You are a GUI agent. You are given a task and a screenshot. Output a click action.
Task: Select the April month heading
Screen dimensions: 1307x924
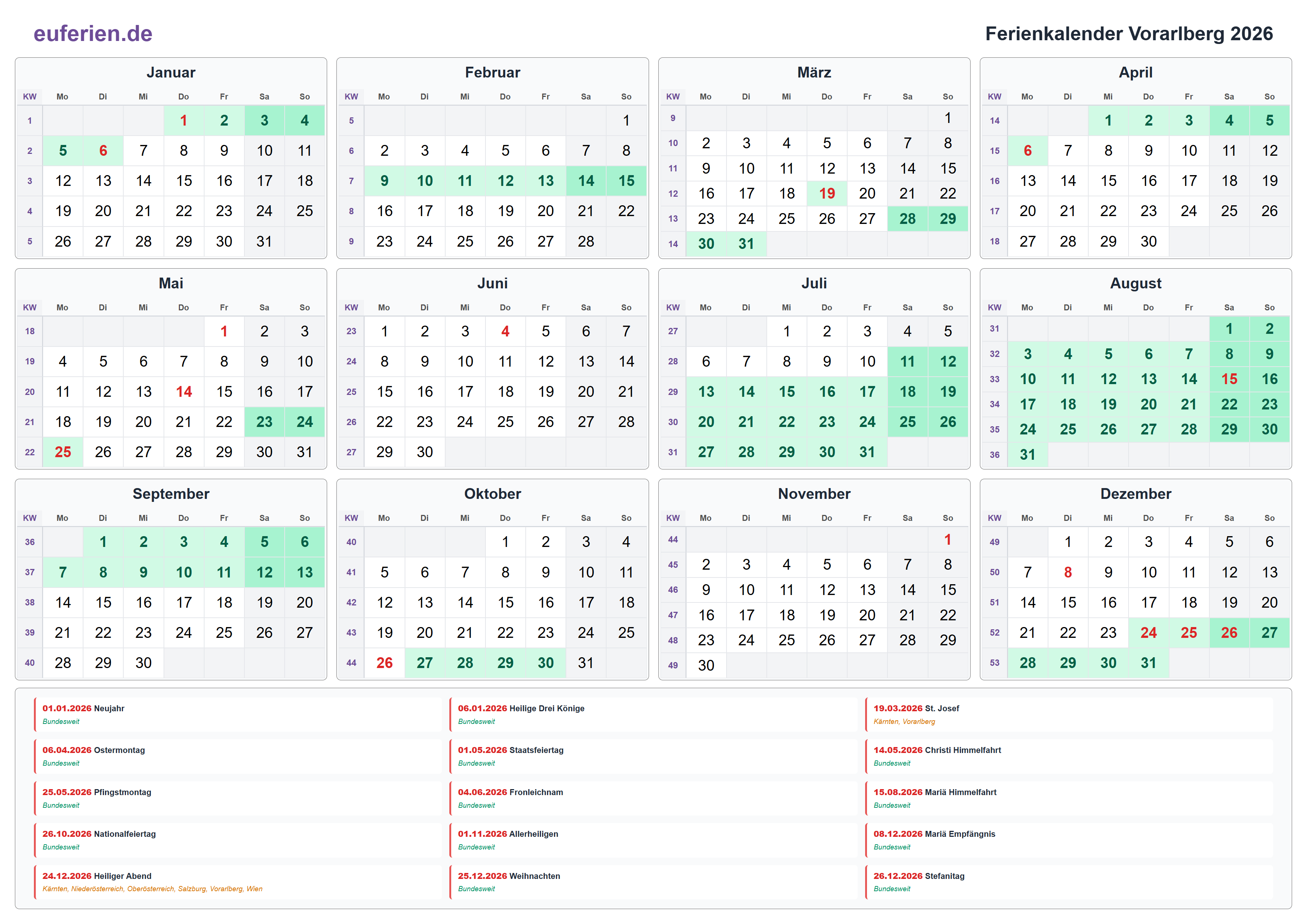coord(1136,72)
